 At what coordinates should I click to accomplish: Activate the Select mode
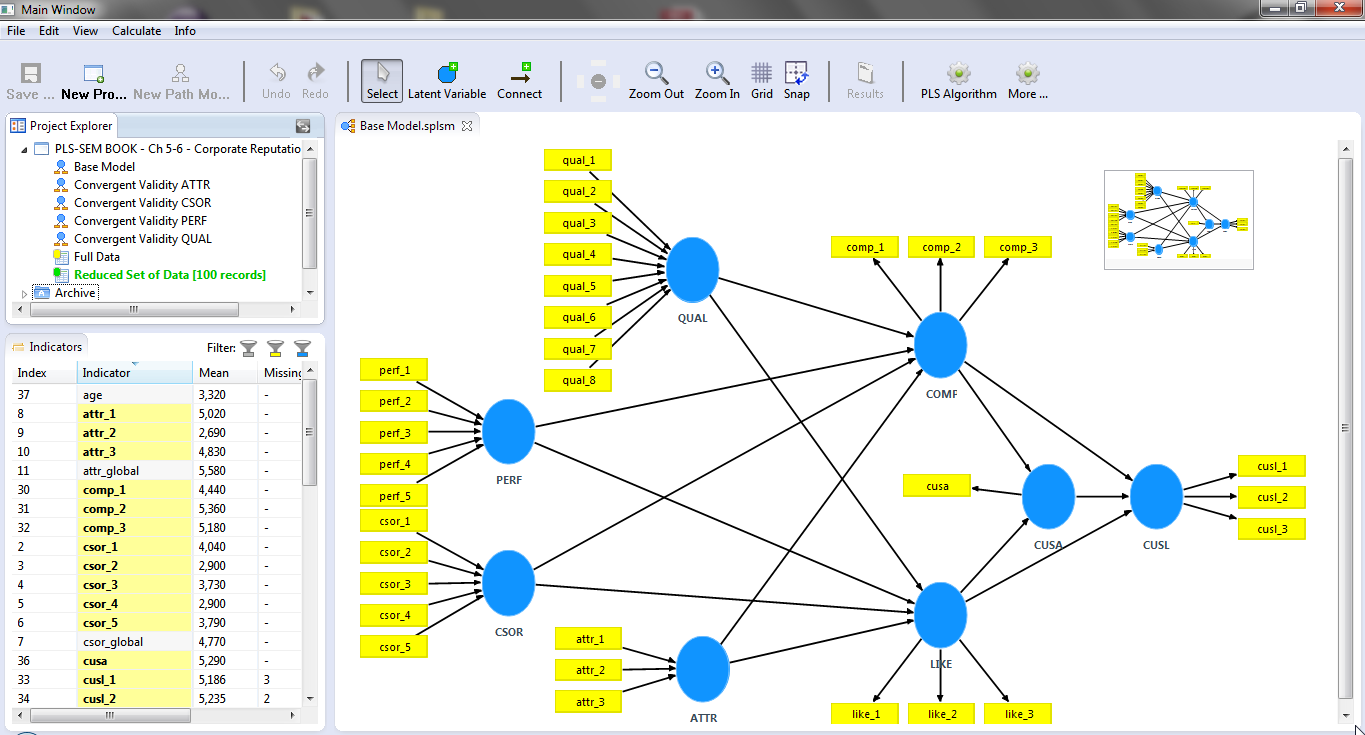click(381, 80)
